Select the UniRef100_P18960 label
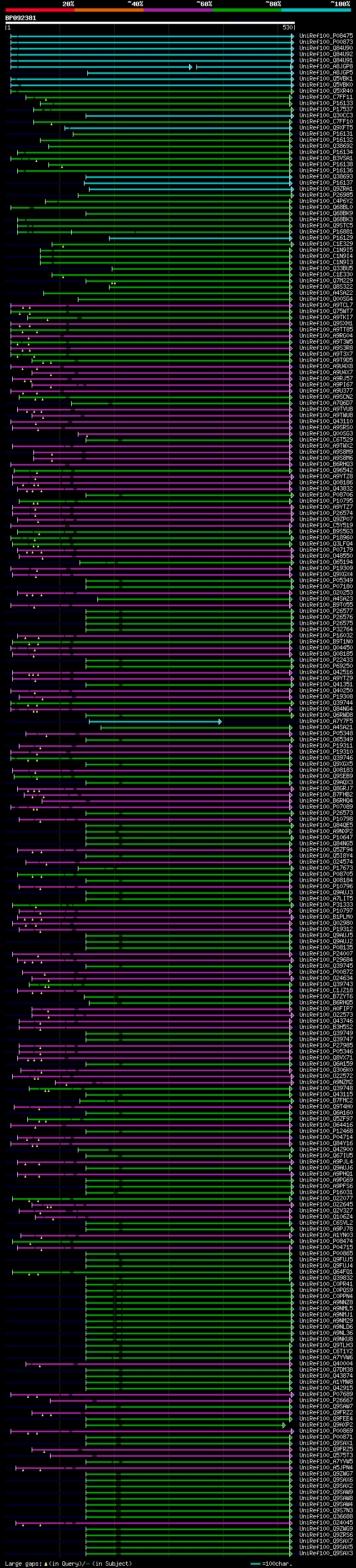This screenshot has width=356, height=1568. point(326,537)
